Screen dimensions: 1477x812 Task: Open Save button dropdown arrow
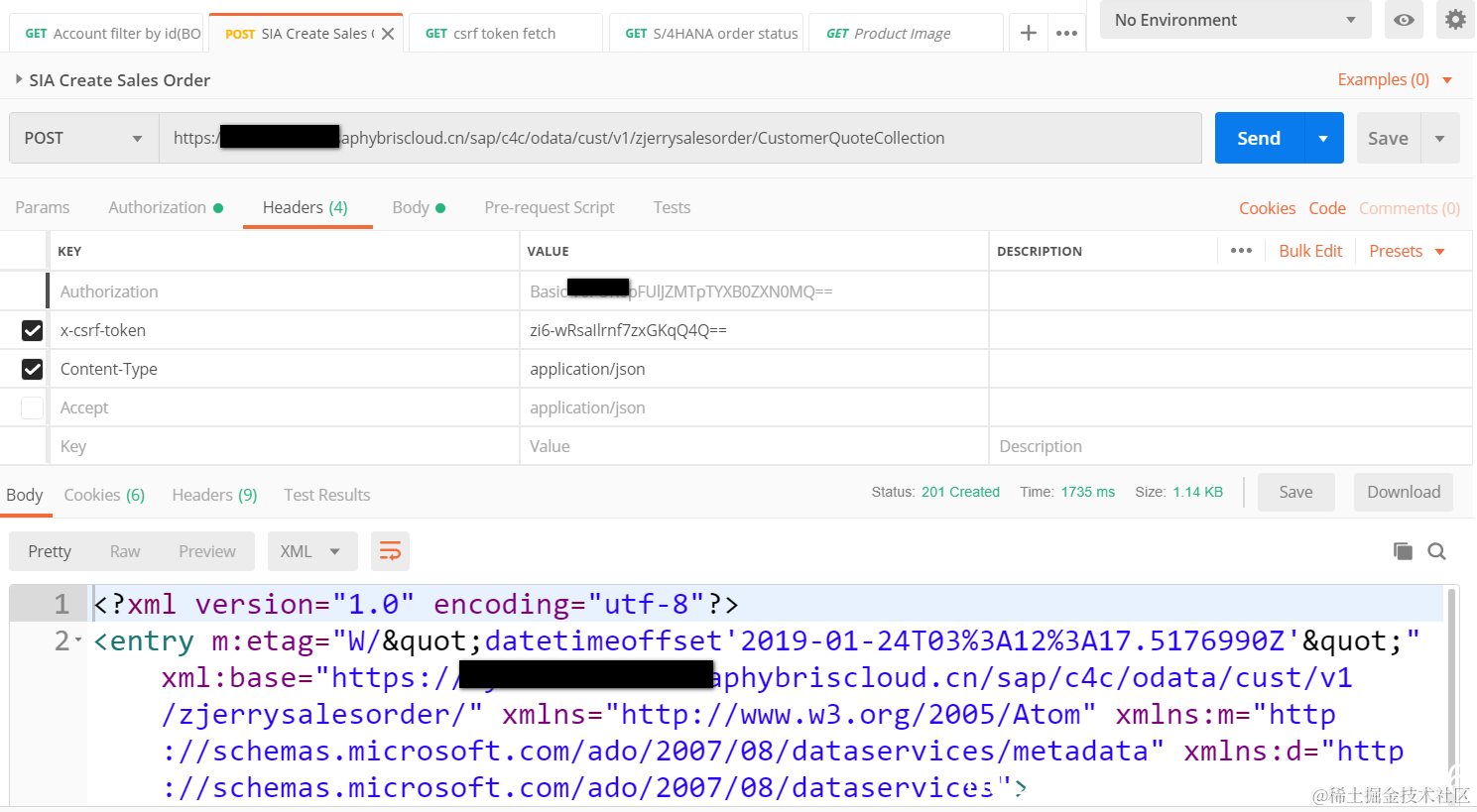(1439, 138)
